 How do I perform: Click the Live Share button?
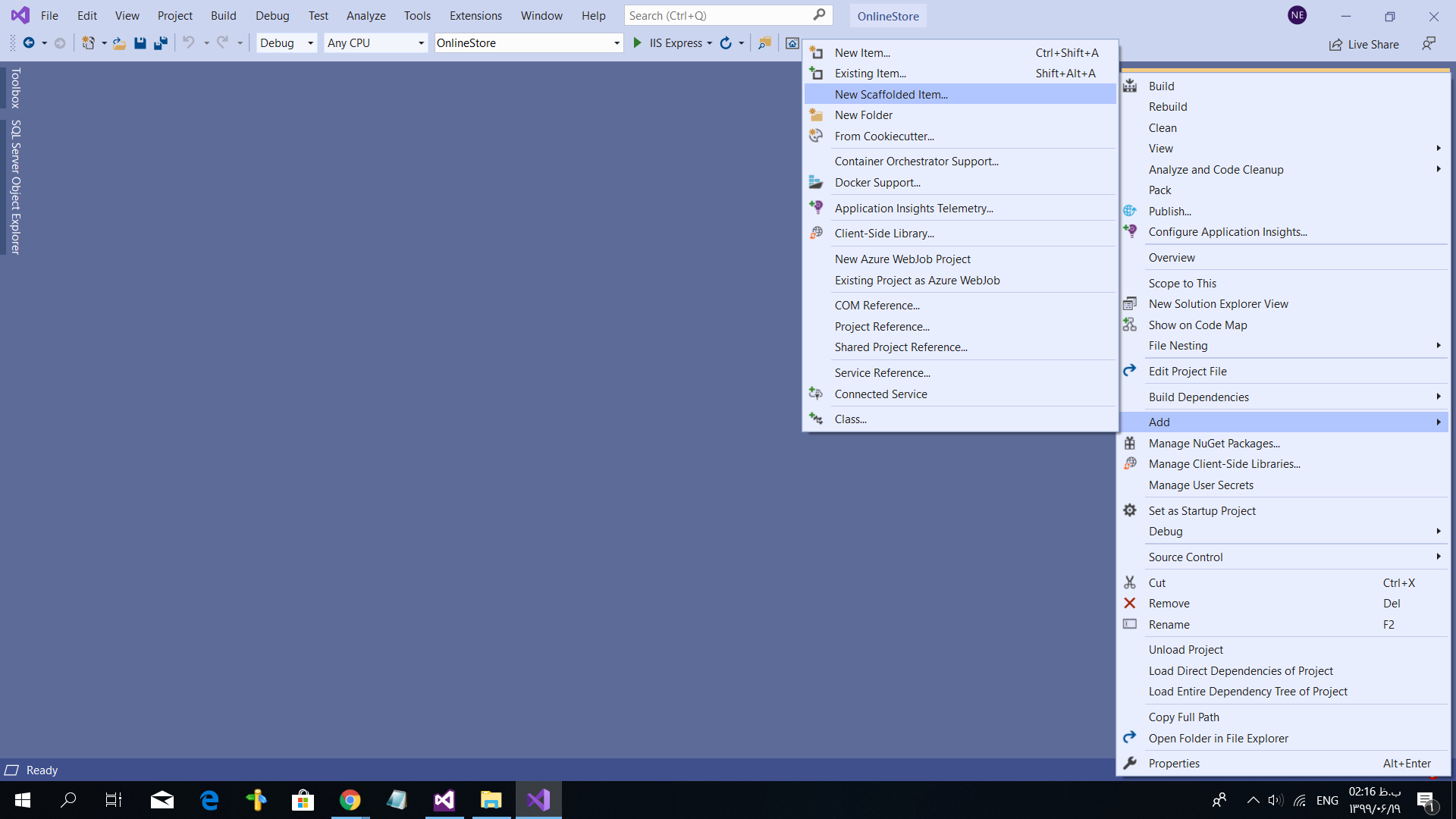click(x=1363, y=45)
